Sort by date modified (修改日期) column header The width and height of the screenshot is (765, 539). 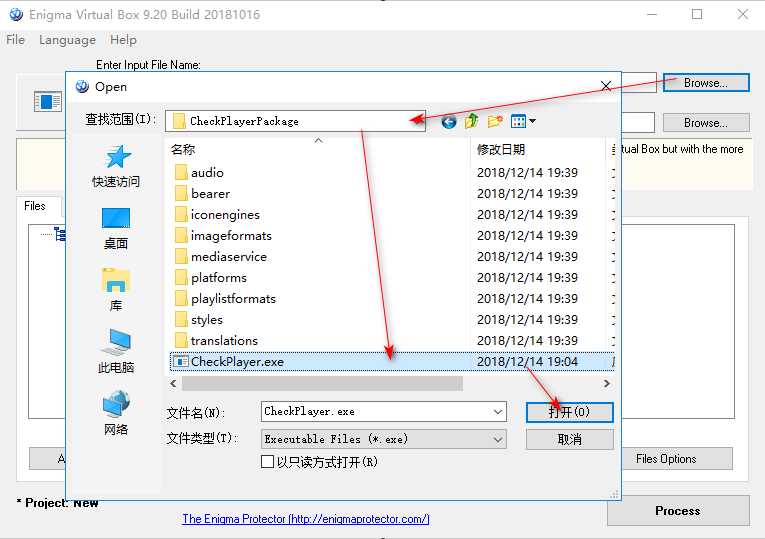537,149
